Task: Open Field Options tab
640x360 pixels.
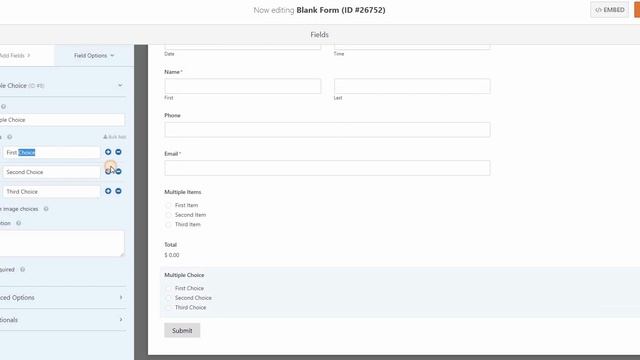Action: click(94, 56)
